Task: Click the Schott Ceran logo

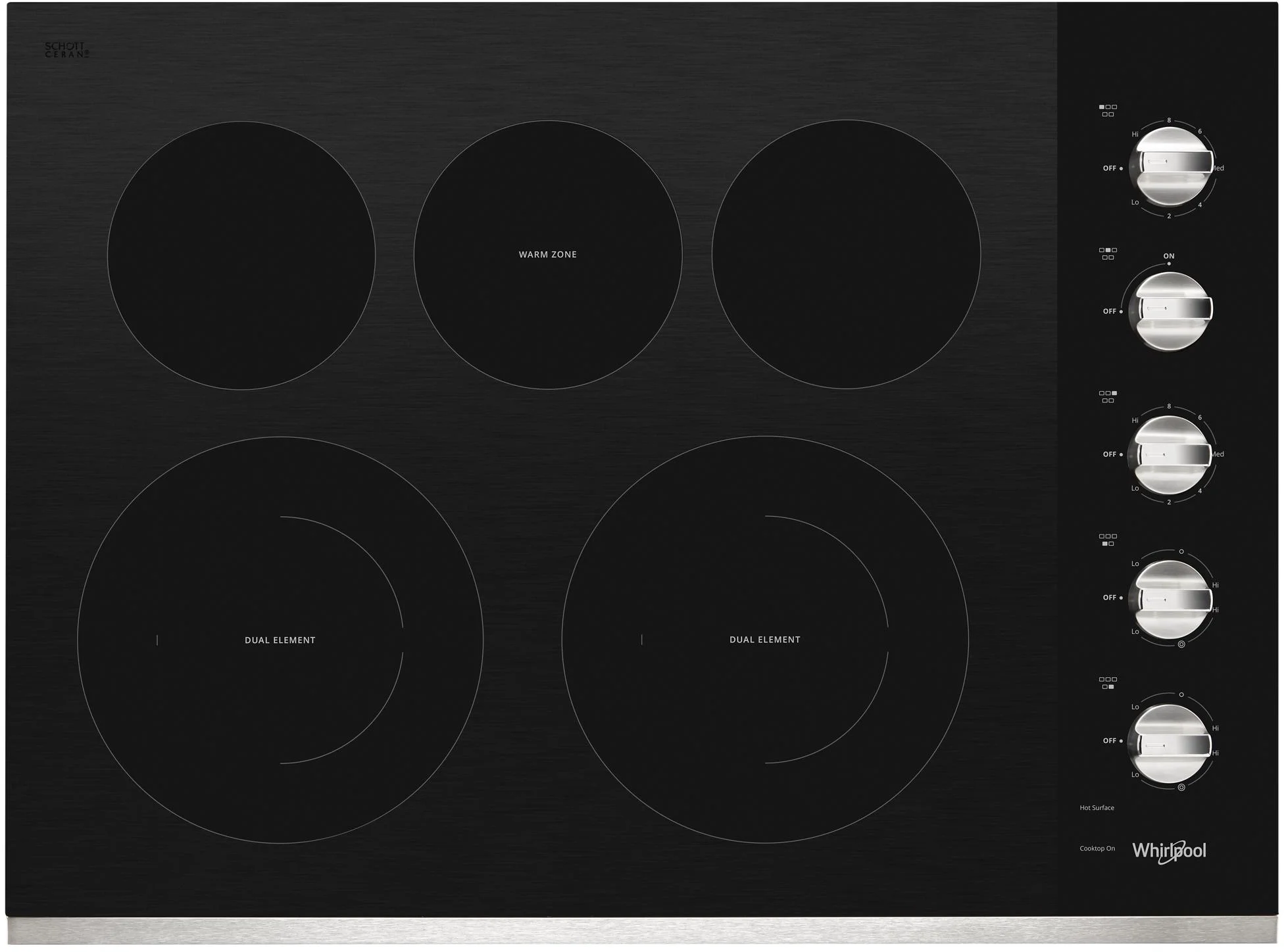Action: click(66, 49)
